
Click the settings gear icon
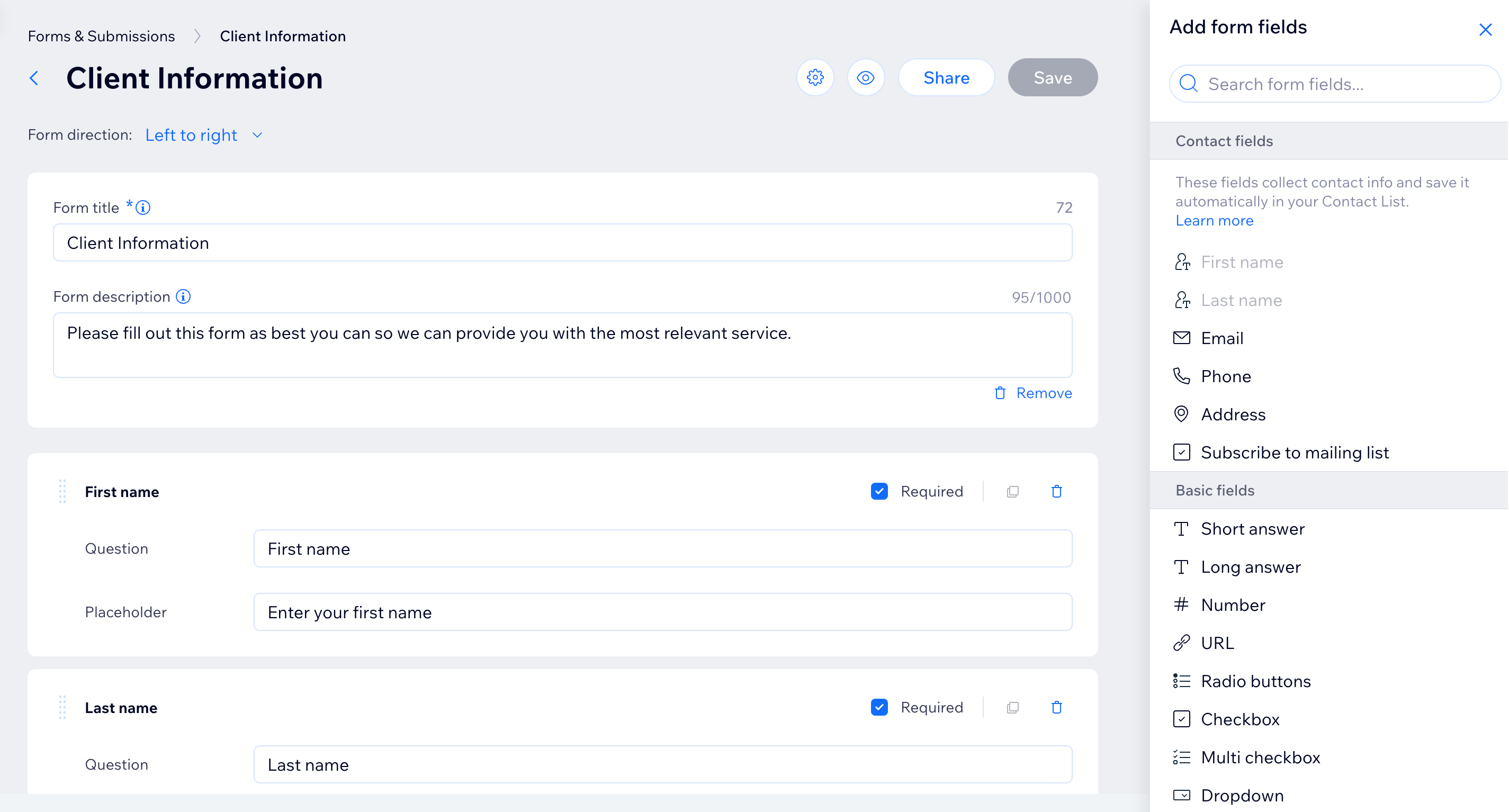coord(815,77)
